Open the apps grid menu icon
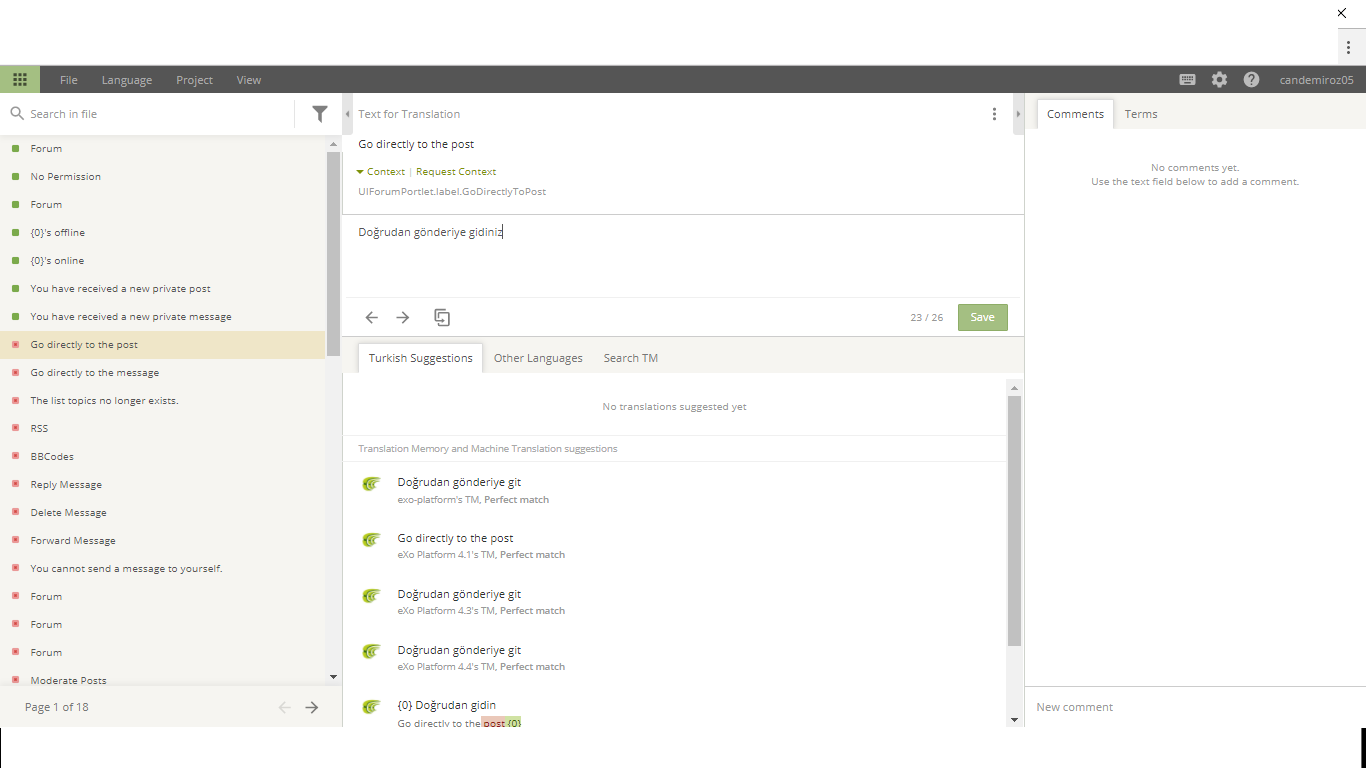The image size is (1366, 768). 20,80
